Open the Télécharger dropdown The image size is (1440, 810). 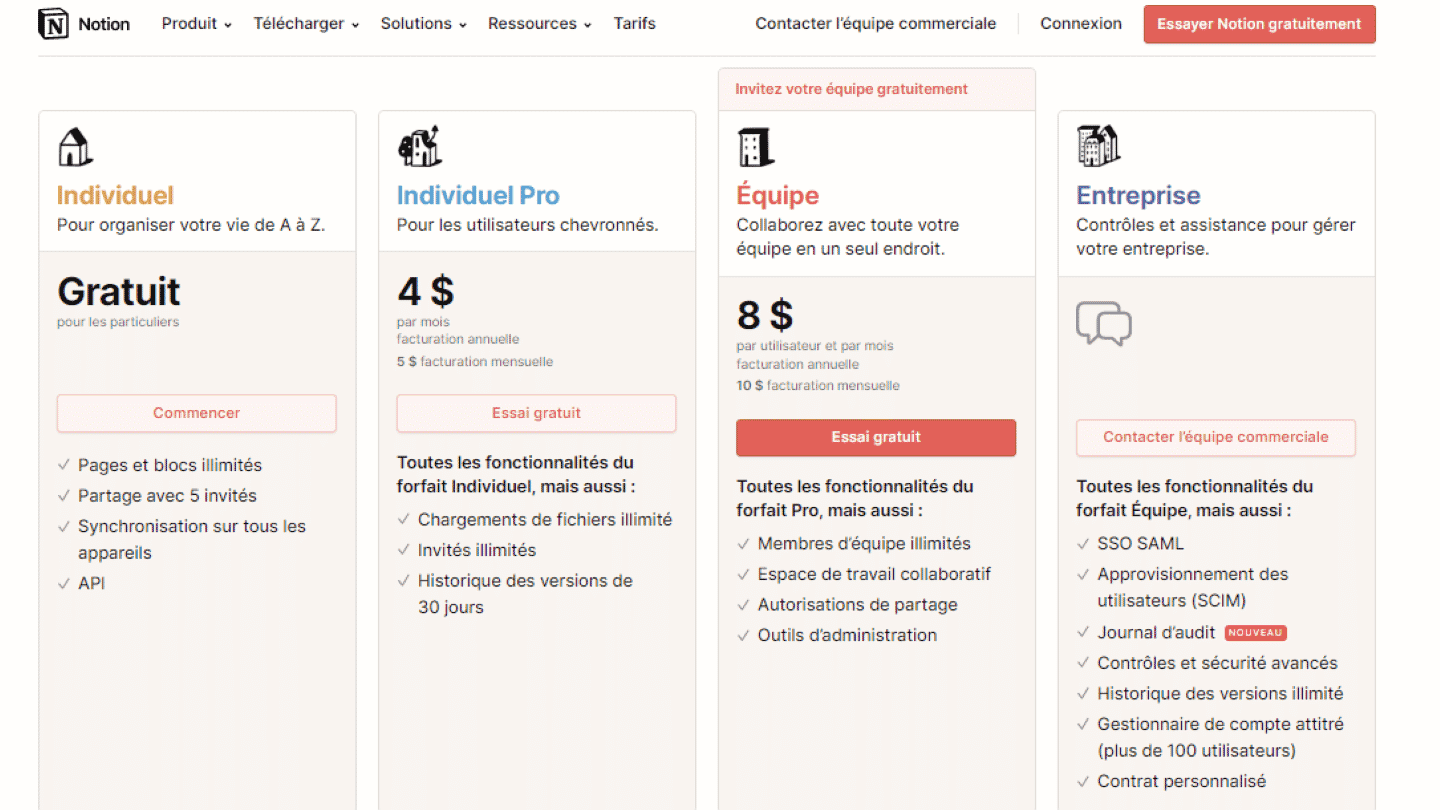(306, 24)
